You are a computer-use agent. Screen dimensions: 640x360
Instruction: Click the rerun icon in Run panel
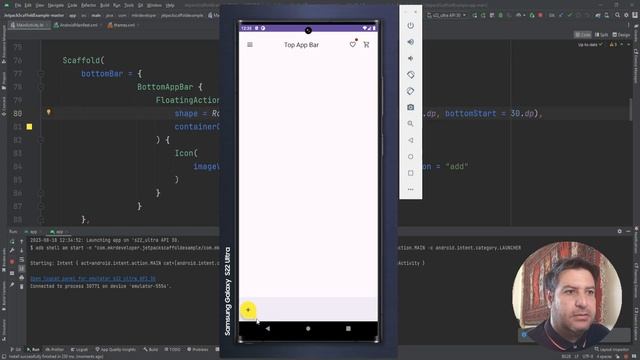(12, 241)
